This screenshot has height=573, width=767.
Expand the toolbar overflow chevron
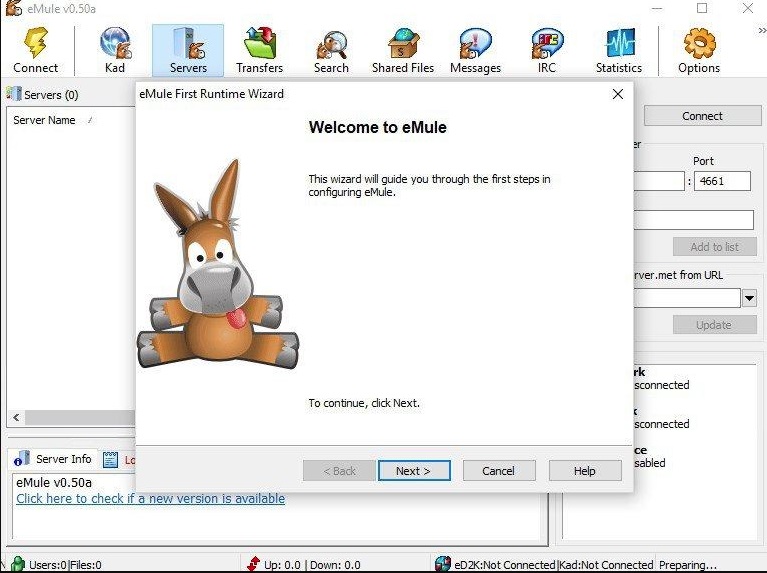click(x=761, y=31)
